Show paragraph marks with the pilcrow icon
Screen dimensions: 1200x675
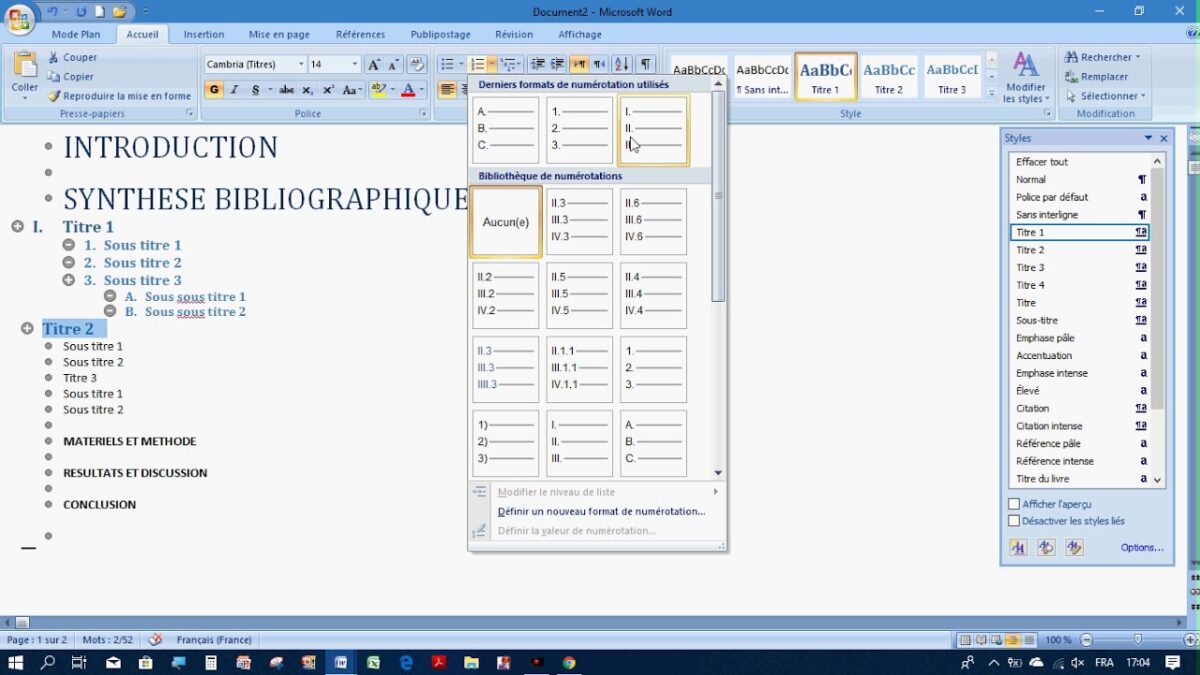[x=646, y=64]
